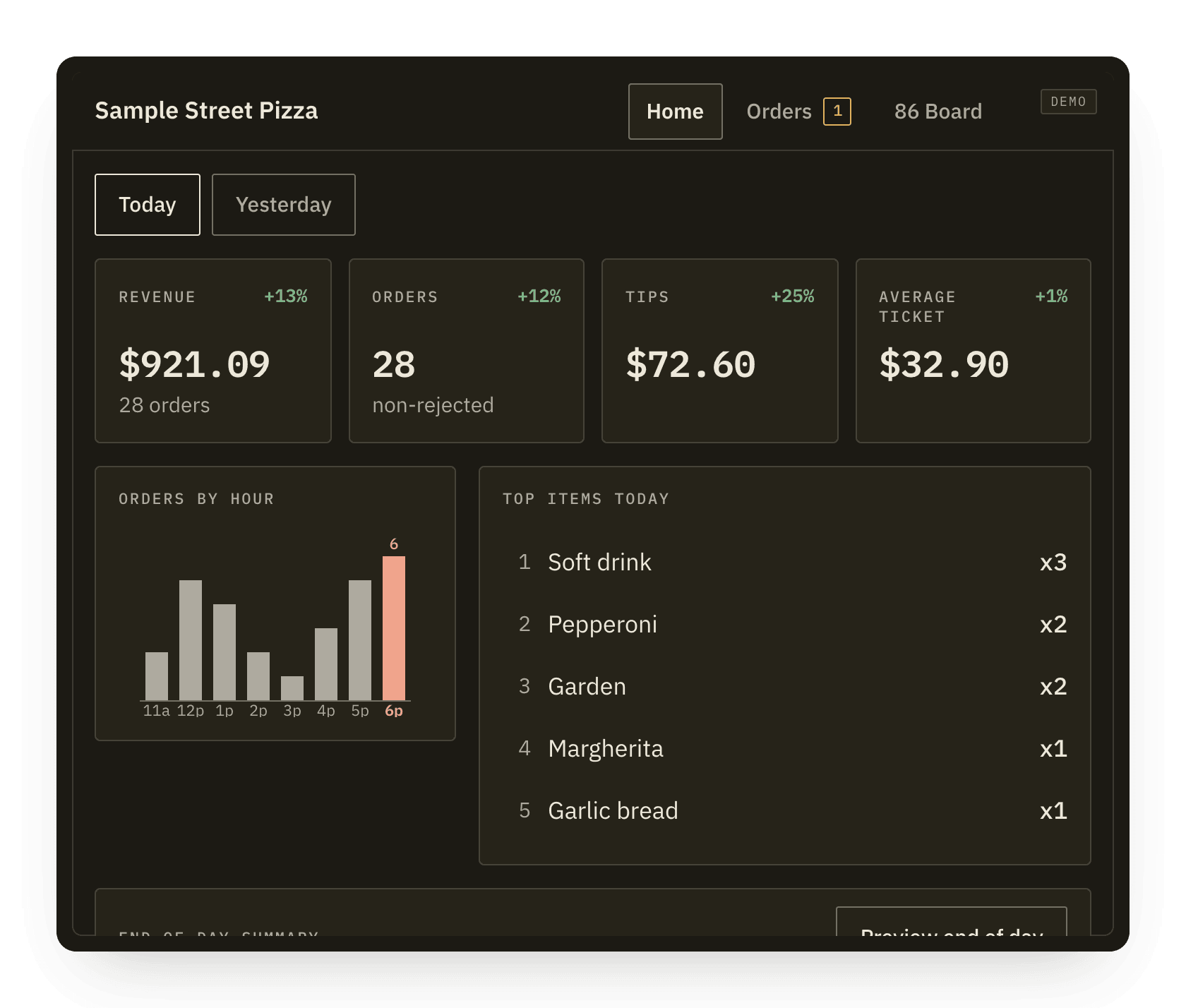Click the Soft drink row
This screenshot has height=1008, width=1186.
click(785, 563)
